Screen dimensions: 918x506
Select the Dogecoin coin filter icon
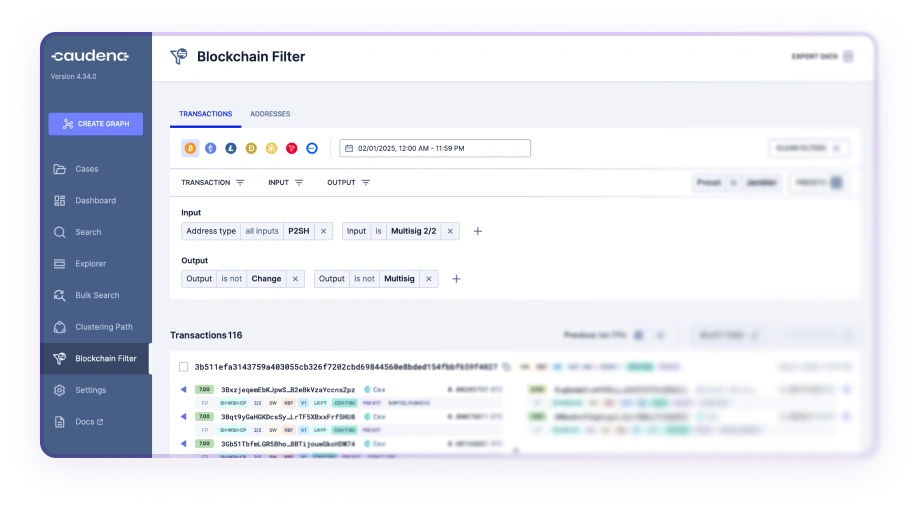[x=251, y=148]
